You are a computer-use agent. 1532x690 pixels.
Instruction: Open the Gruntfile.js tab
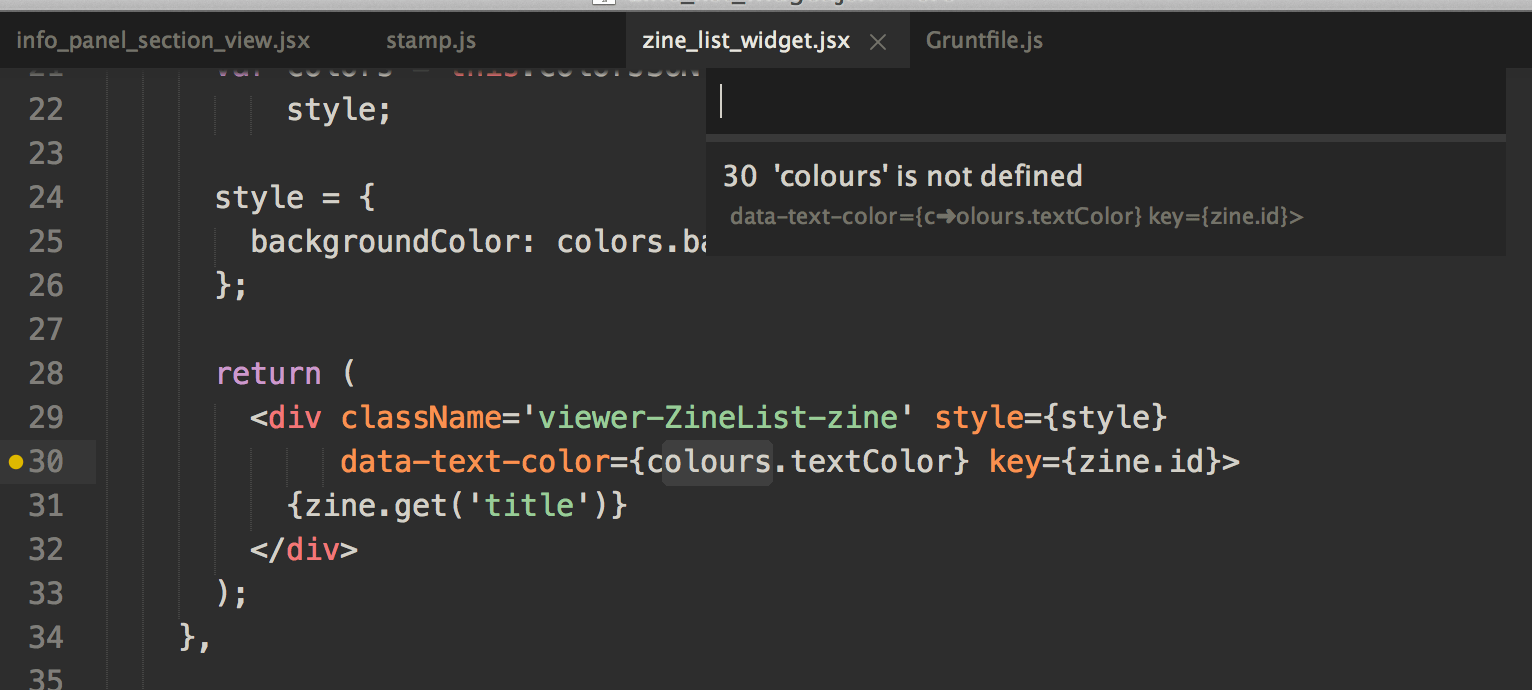point(984,41)
